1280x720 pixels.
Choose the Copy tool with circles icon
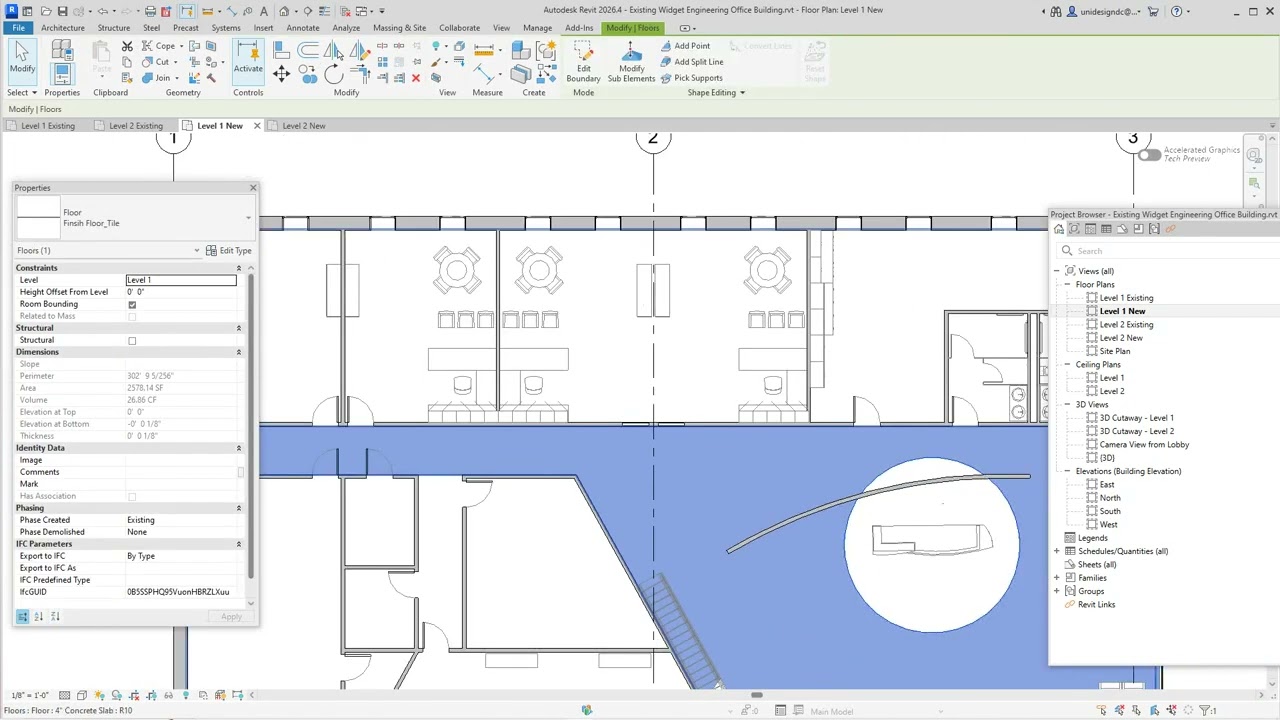[x=308, y=74]
